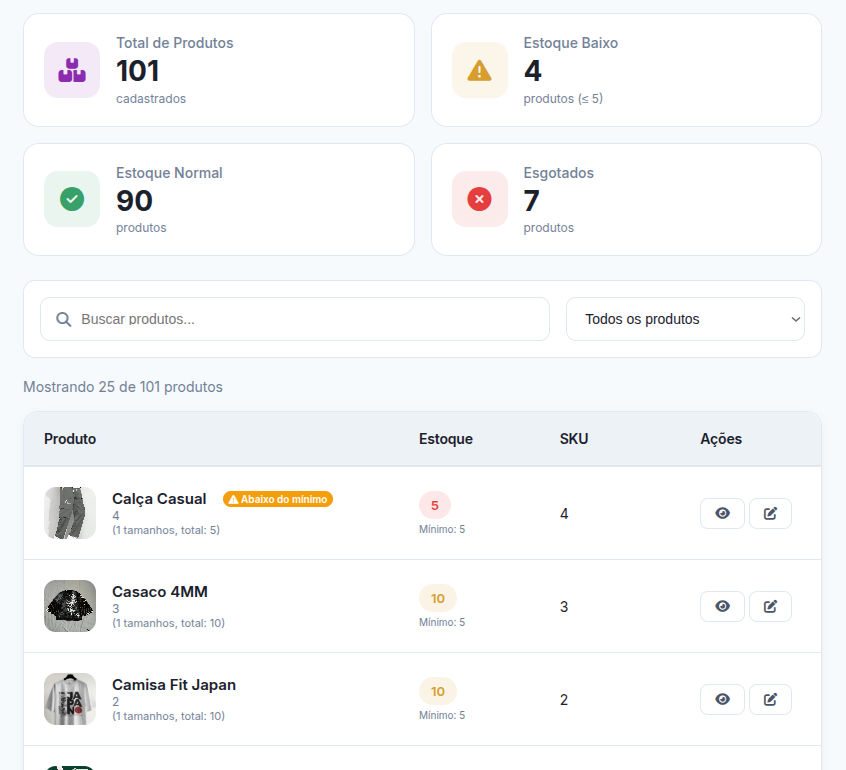View Camisa Fit Japan with eye button
Viewport: 846px width, 770px height.
pos(722,699)
